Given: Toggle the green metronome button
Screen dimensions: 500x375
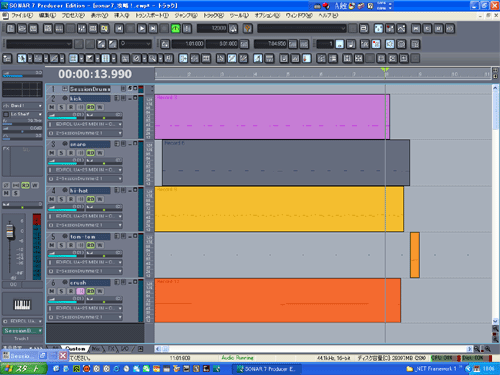Looking at the screenshot, I should coord(175,29).
